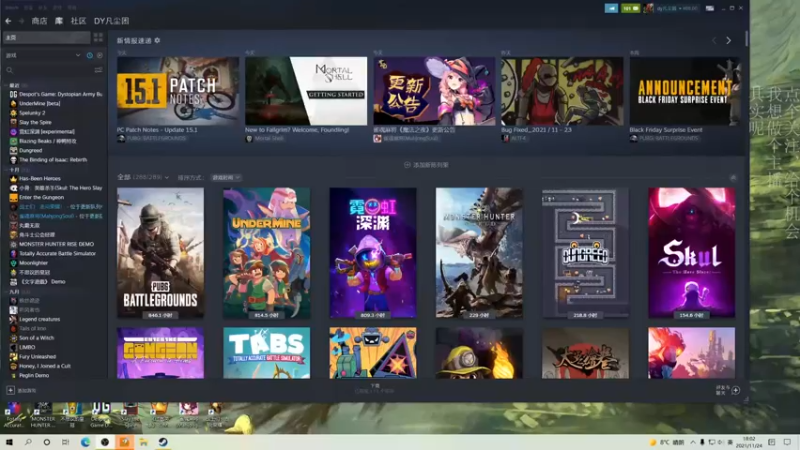Expand the 游戏 filter dropdown
Image resolution: width=800 pixels, height=450 pixels.
[x=43, y=55]
